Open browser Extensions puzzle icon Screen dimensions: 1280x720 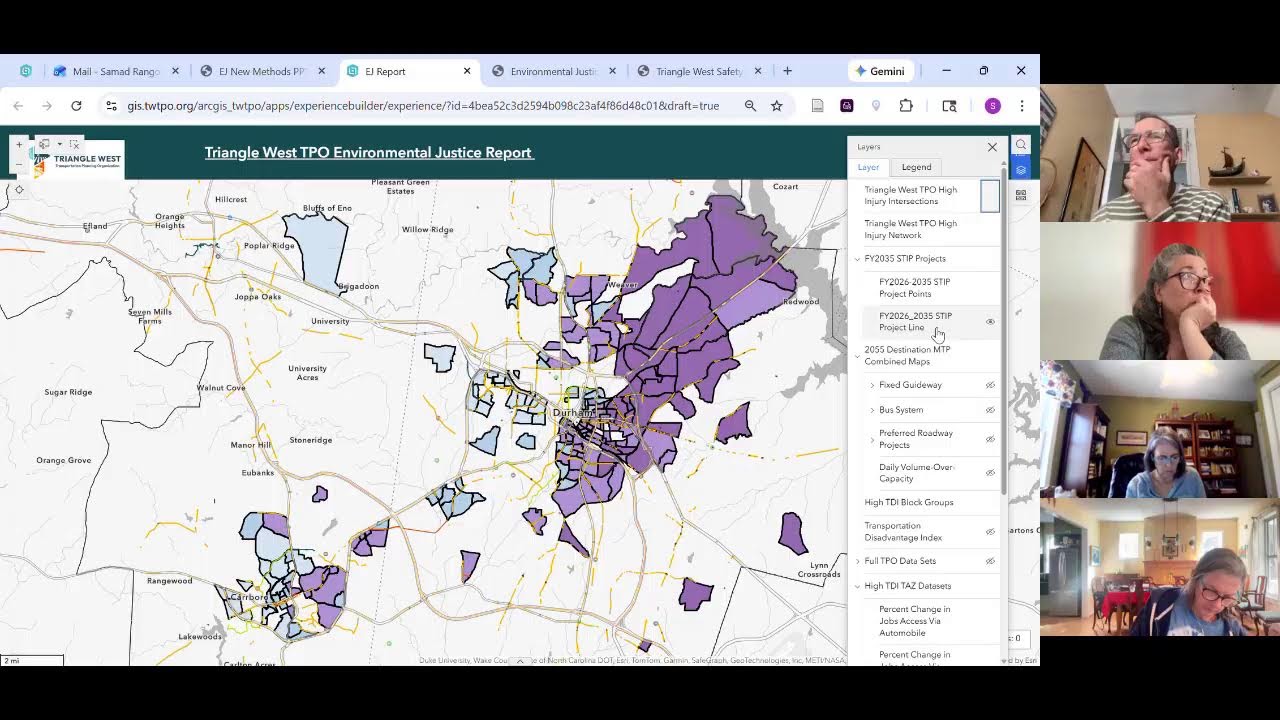pyautogui.click(x=906, y=106)
